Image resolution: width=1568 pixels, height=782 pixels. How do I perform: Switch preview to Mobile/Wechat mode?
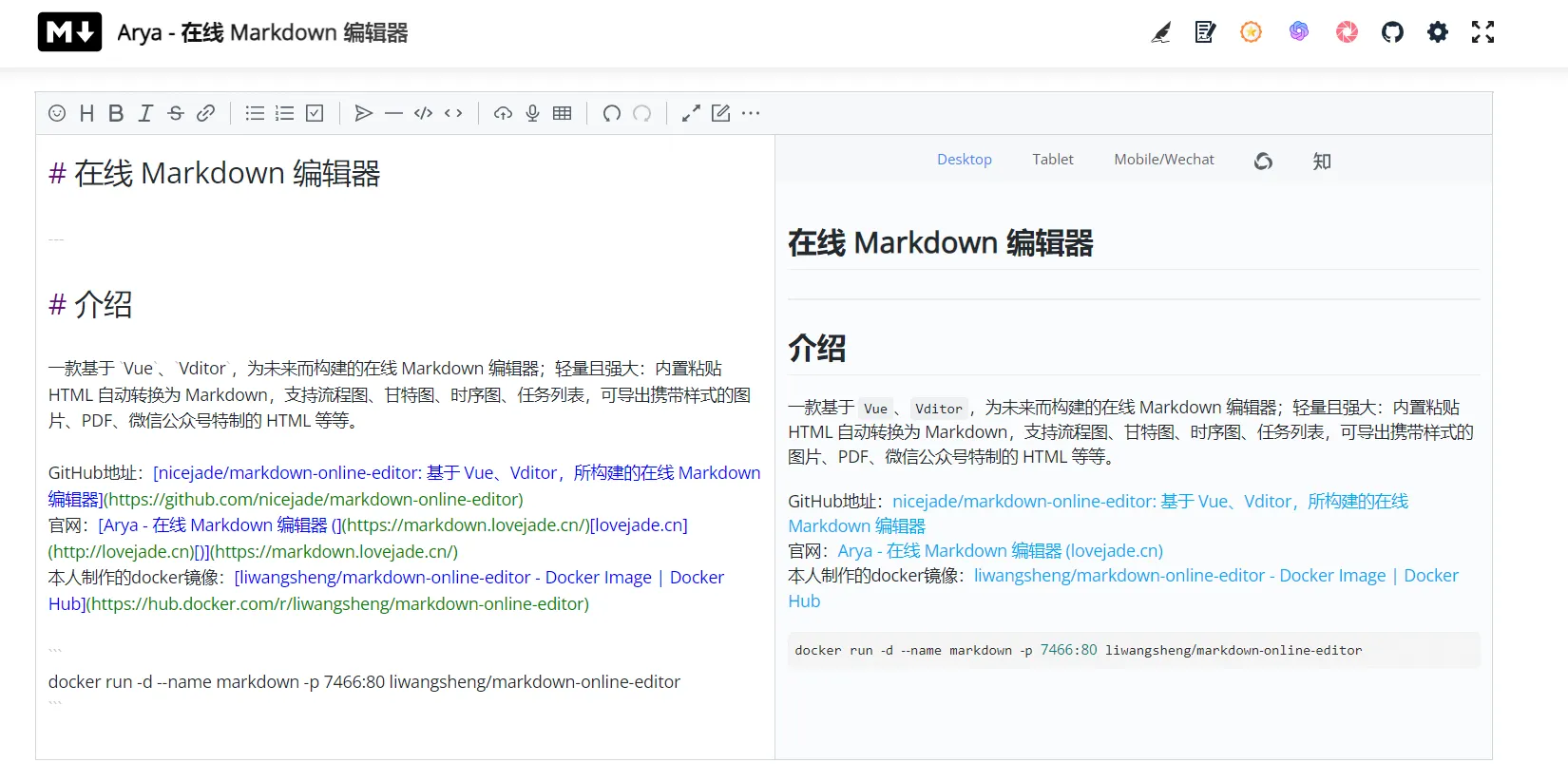(x=1164, y=160)
